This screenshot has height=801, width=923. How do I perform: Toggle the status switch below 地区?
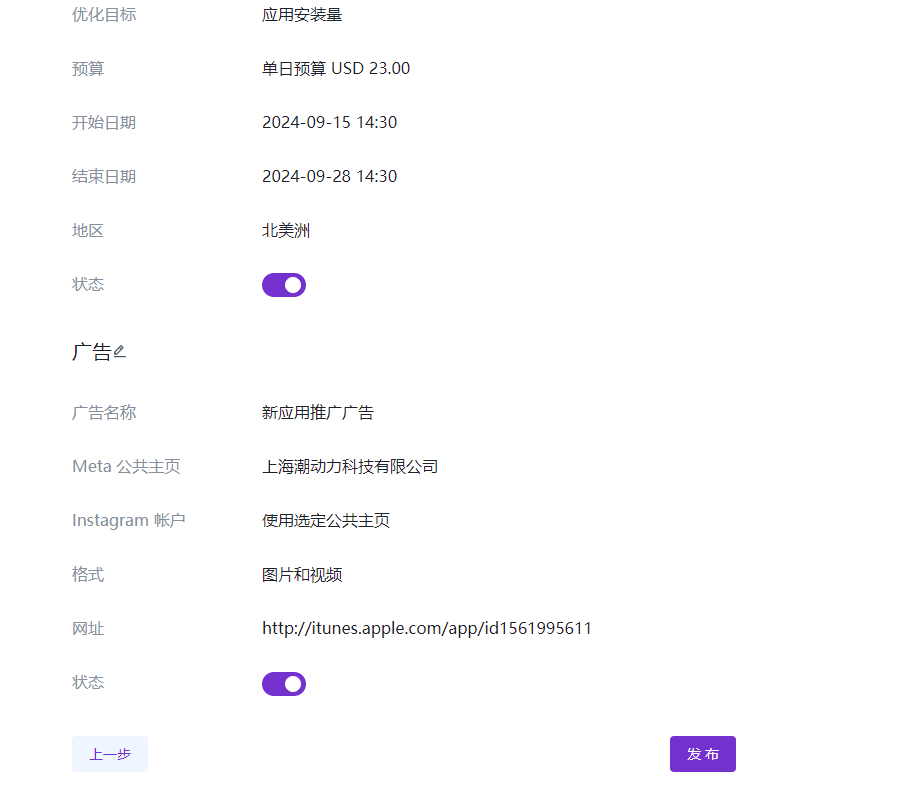pyautogui.click(x=284, y=285)
